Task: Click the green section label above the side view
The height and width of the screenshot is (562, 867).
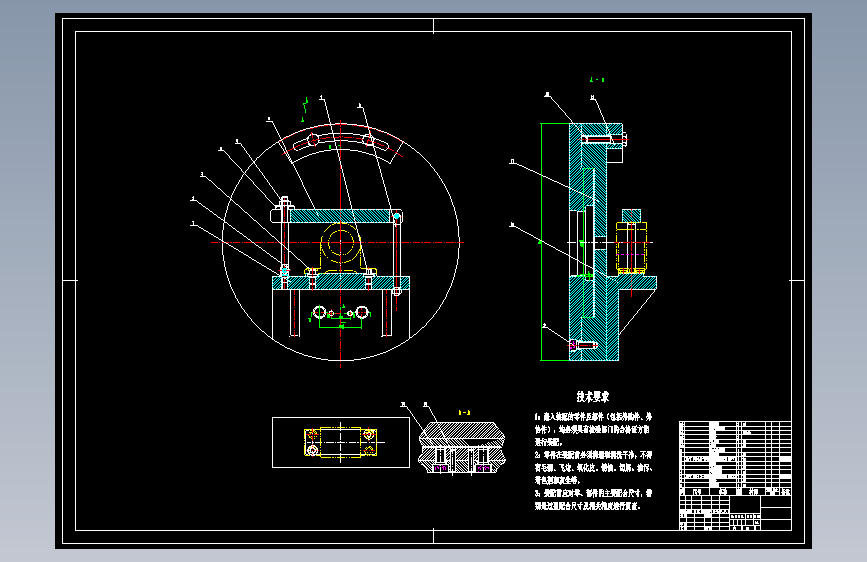Action: coord(597,80)
